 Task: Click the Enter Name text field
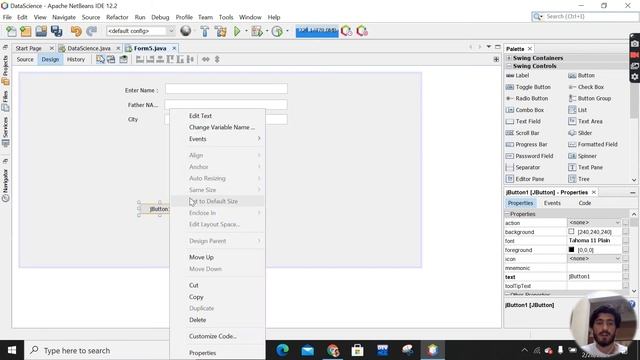coord(226,89)
